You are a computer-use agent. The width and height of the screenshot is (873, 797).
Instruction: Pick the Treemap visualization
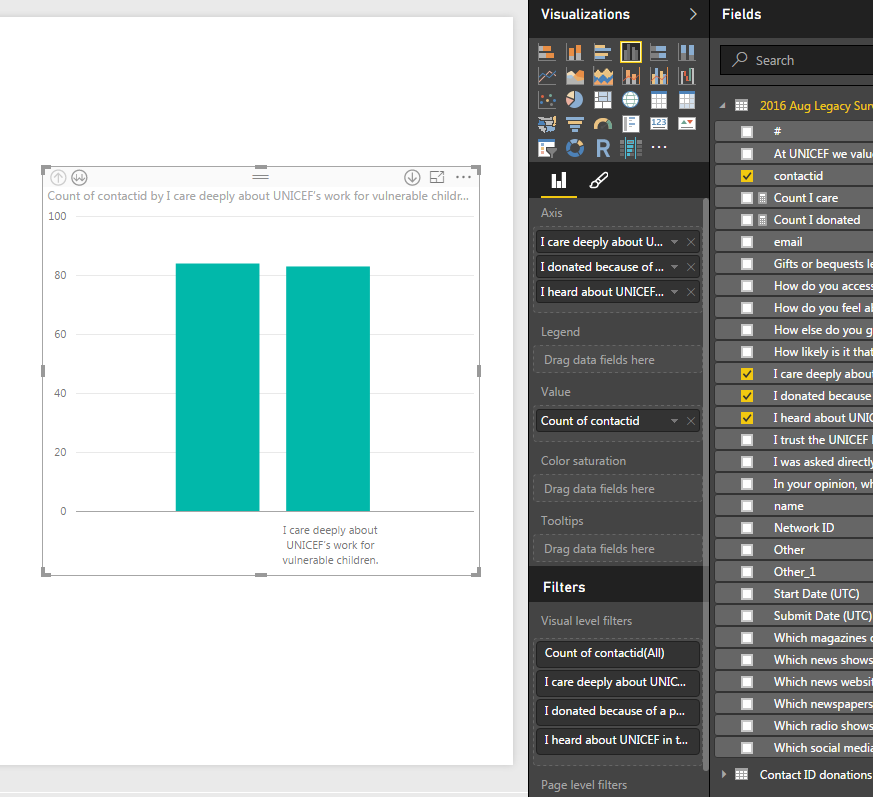click(x=602, y=100)
